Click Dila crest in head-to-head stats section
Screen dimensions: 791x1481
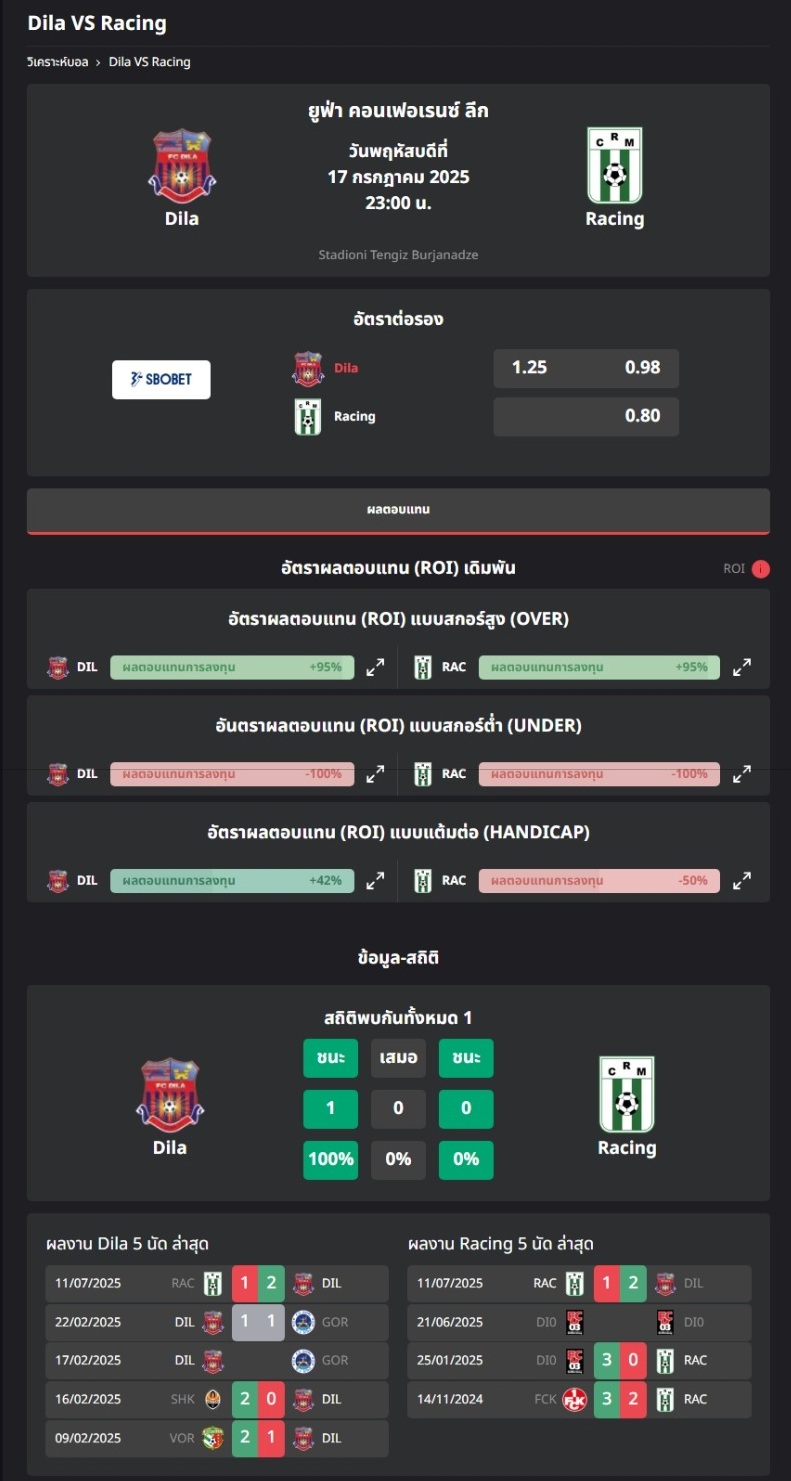click(x=169, y=1094)
